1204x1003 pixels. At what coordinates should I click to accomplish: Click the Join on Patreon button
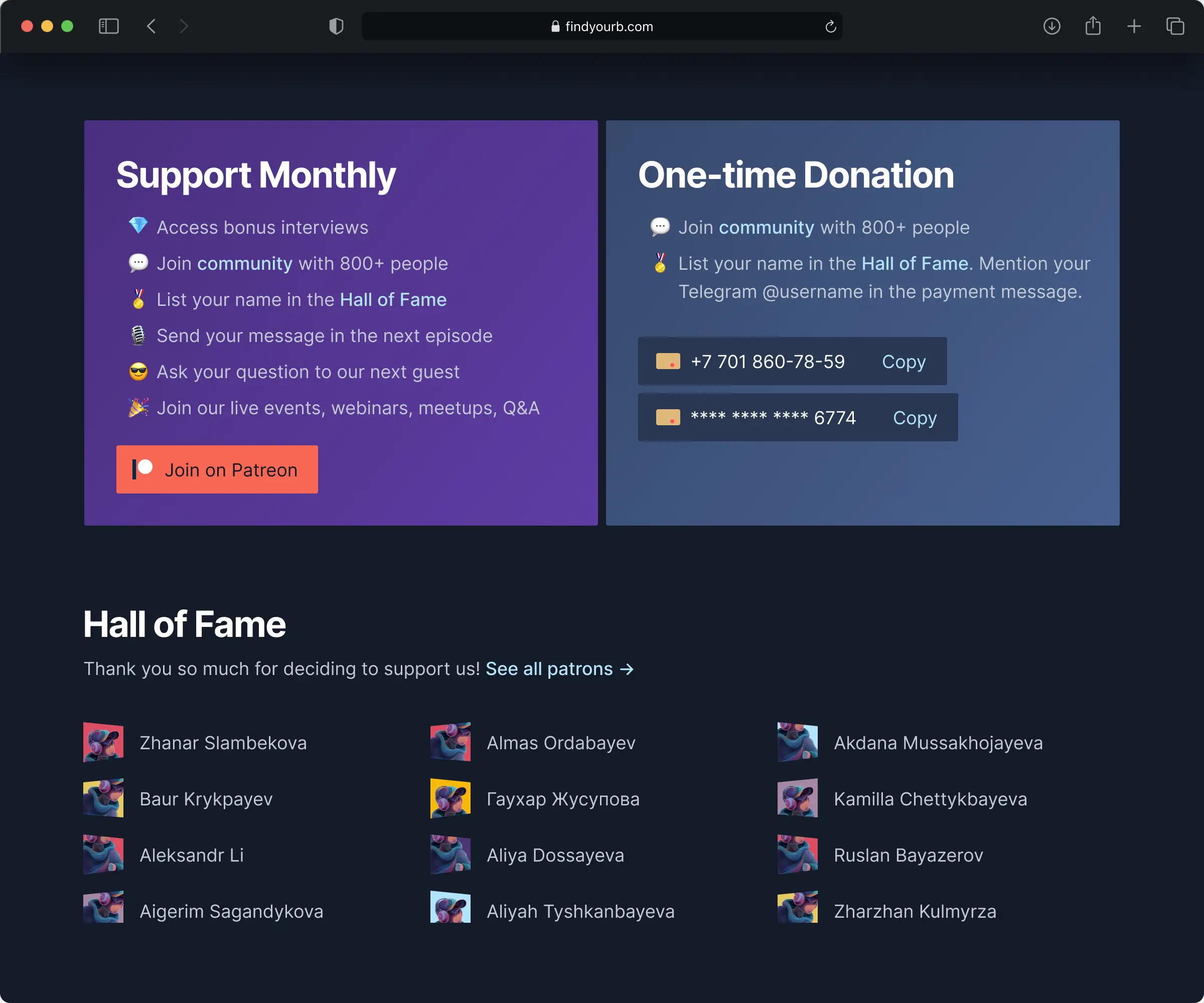(x=217, y=469)
